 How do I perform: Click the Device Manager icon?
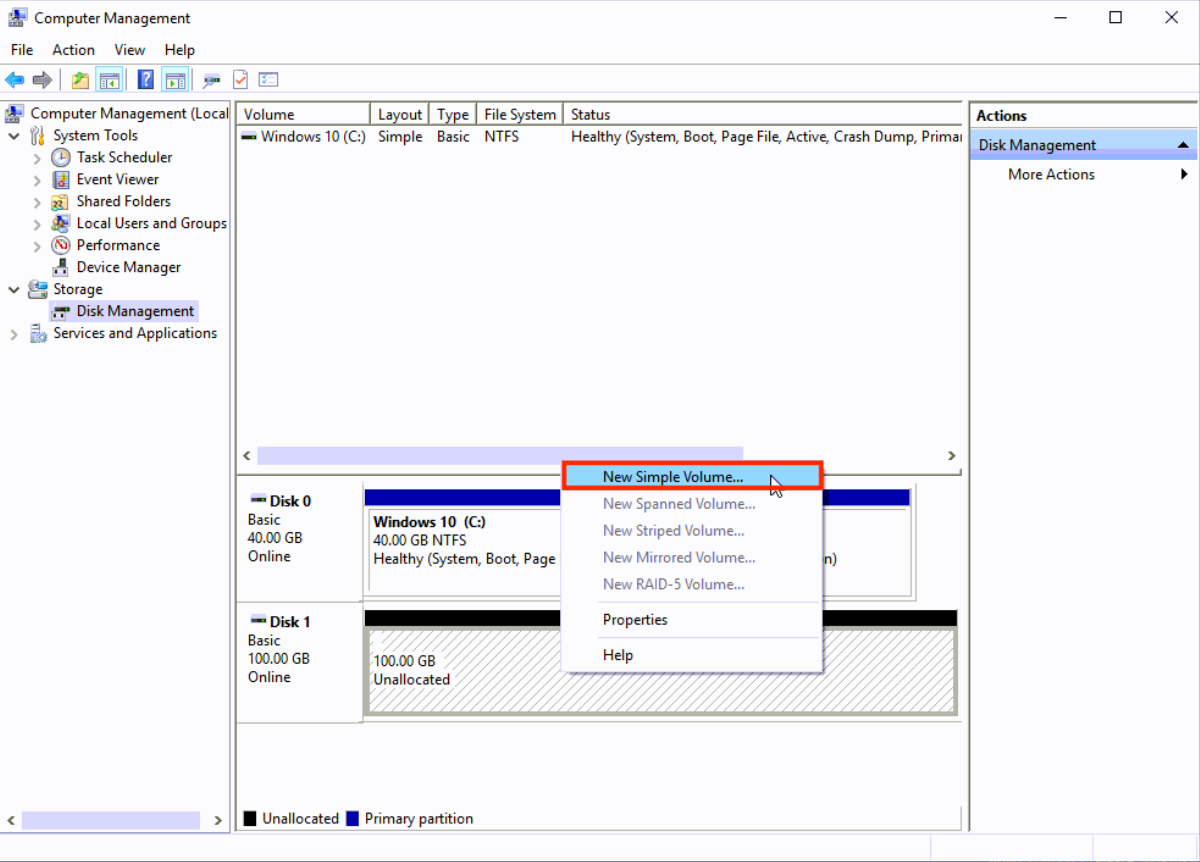61,267
